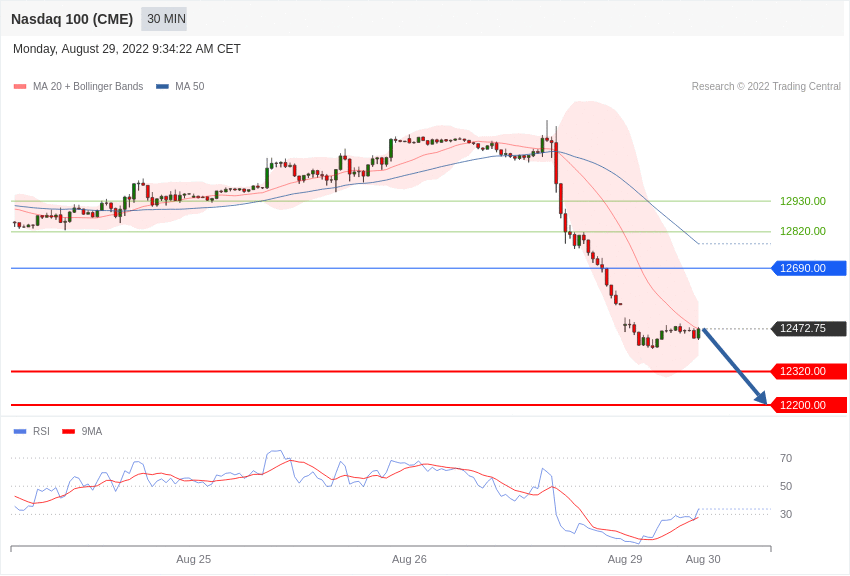Click the date and time line 'Monday, August 29, 2022 9:34:22 AM CET'

[127, 49]
